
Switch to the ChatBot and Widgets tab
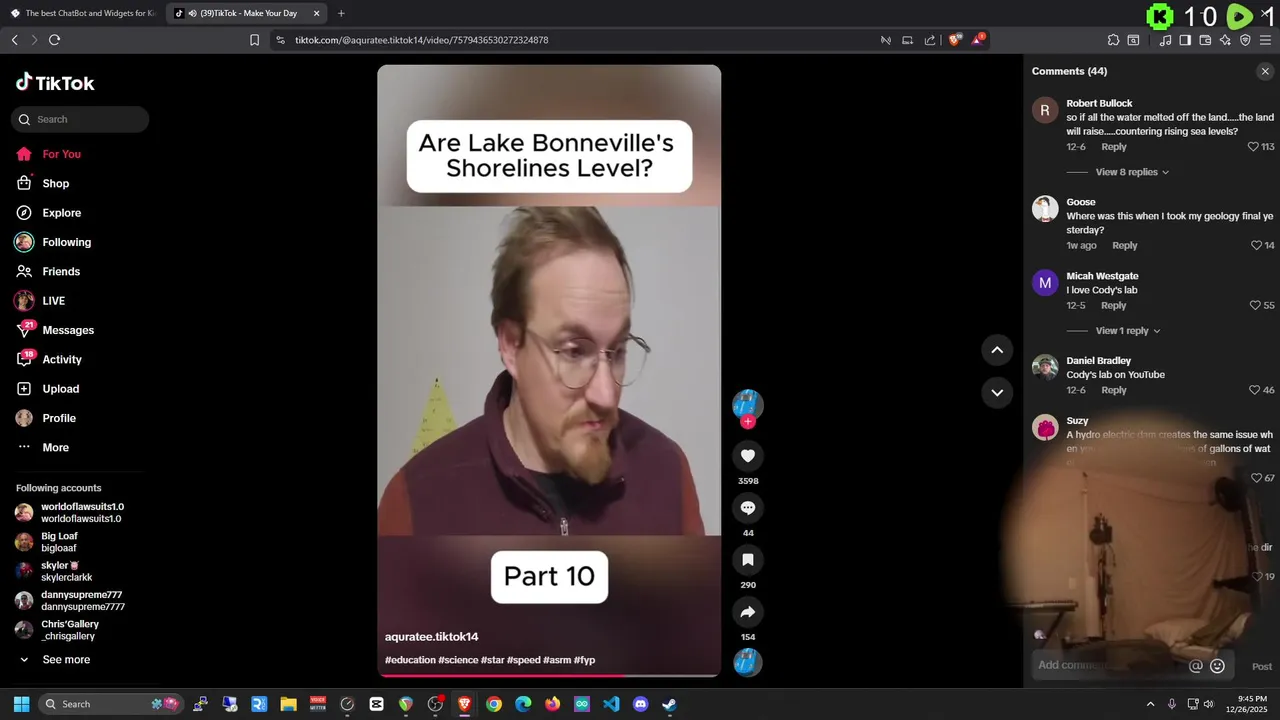coord(82,13)
